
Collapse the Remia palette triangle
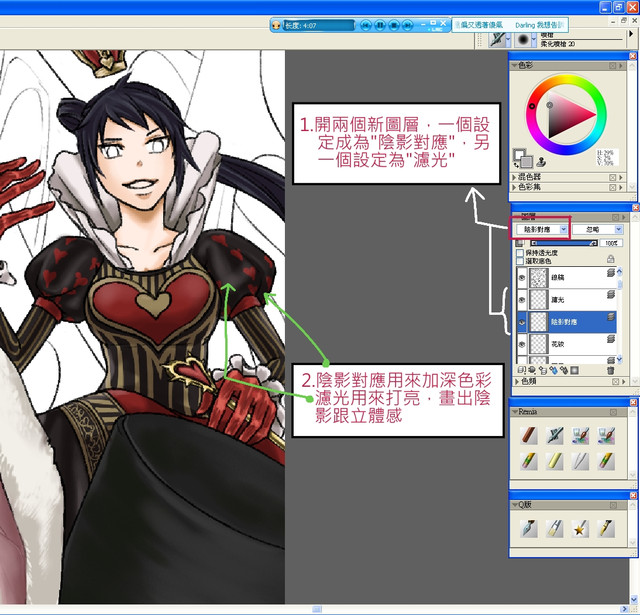pyautogui.click(x=515, y=412)
